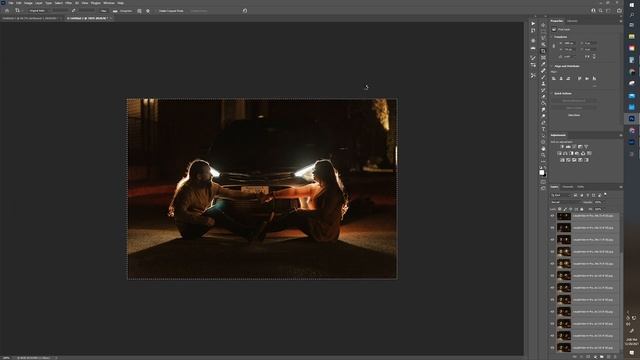The image size is (640, 360).
Task: Click the background color swatch
Action: point(545,176)
